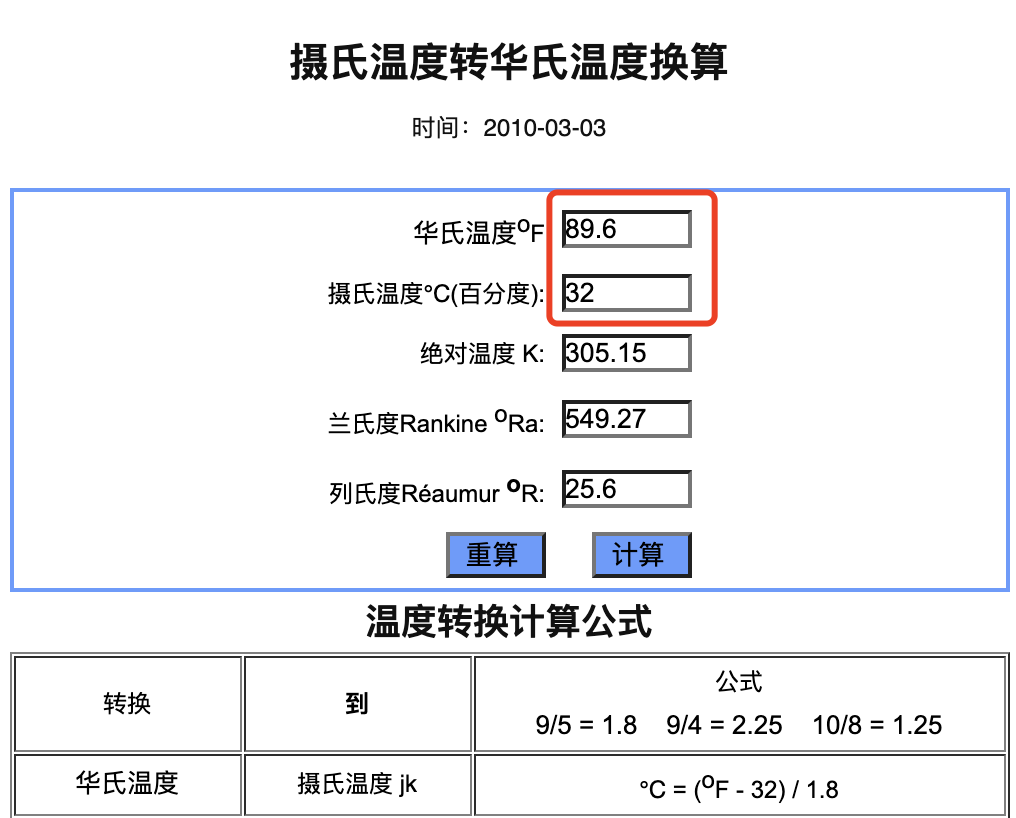Viewport: 1016px width, 818px height.
Task: Select the text 9/5 = 1.8
Action: 586,725
